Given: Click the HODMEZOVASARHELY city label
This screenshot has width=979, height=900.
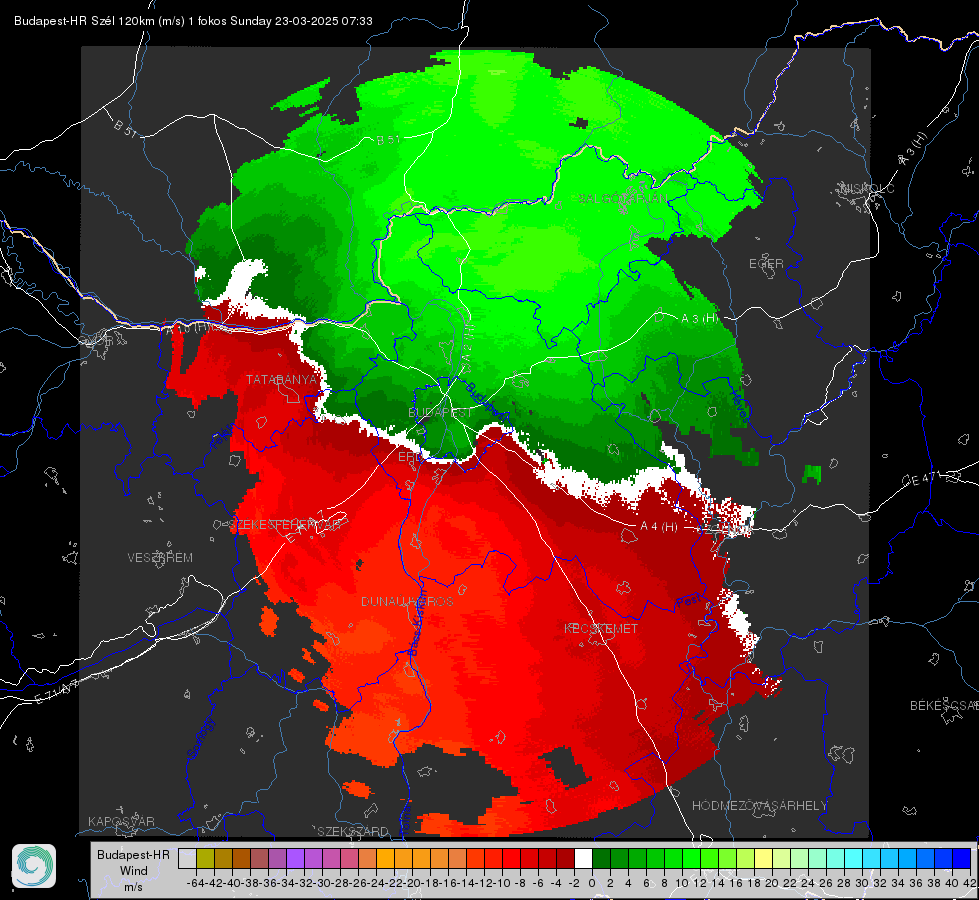Looking at the screenshot, I should click(759, 806).
